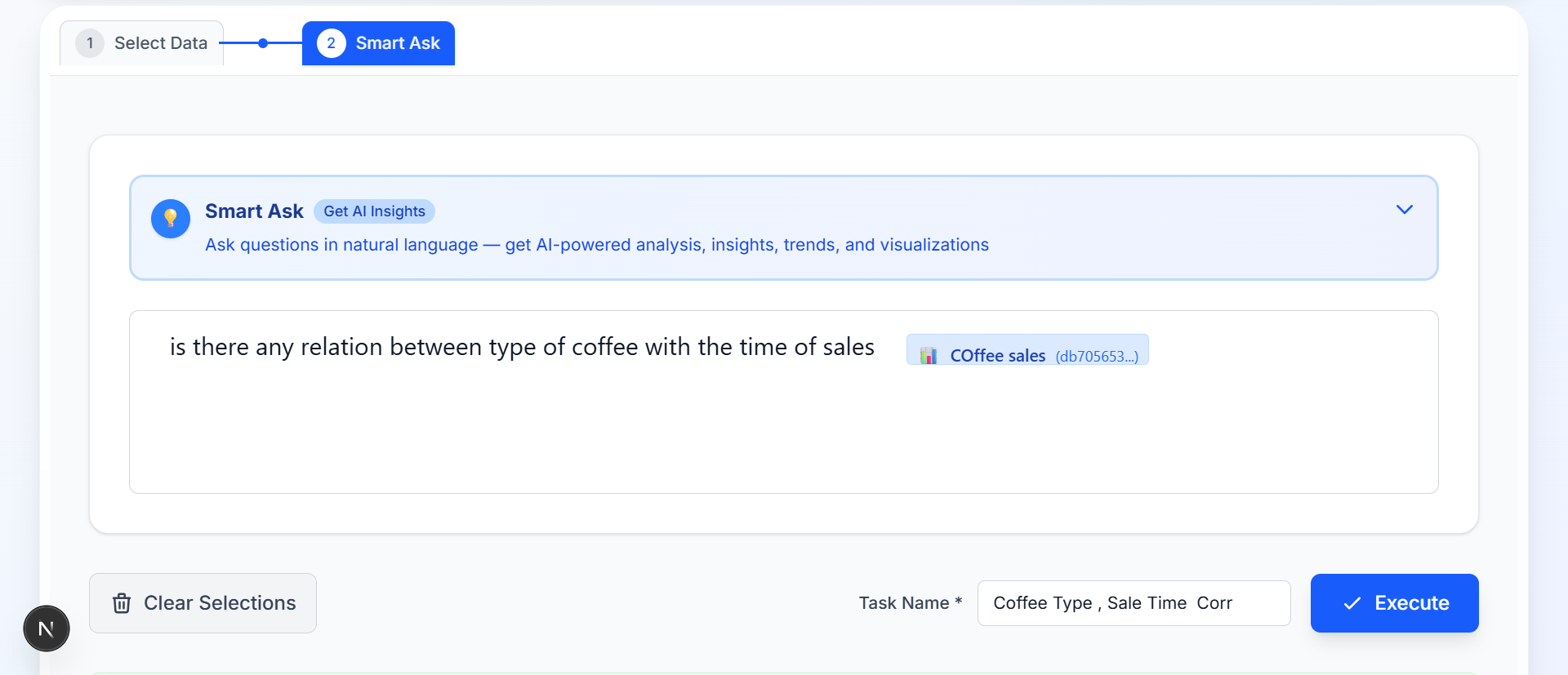This screenshot has height=675, width=1568.
Task: Select the COffee sales dataset chip
Action: pos(1027,355)
